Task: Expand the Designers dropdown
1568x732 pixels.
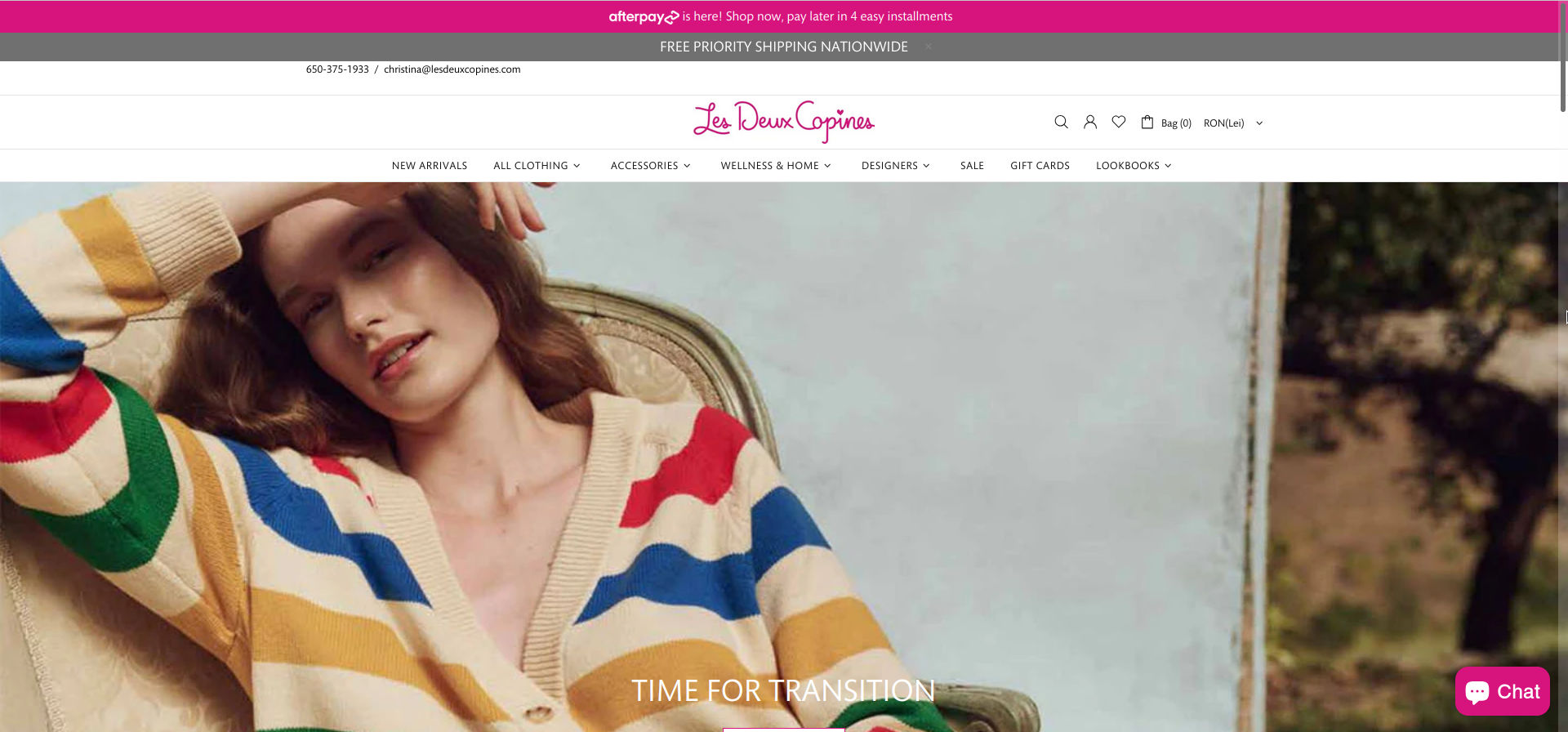Action: [895, 166]
